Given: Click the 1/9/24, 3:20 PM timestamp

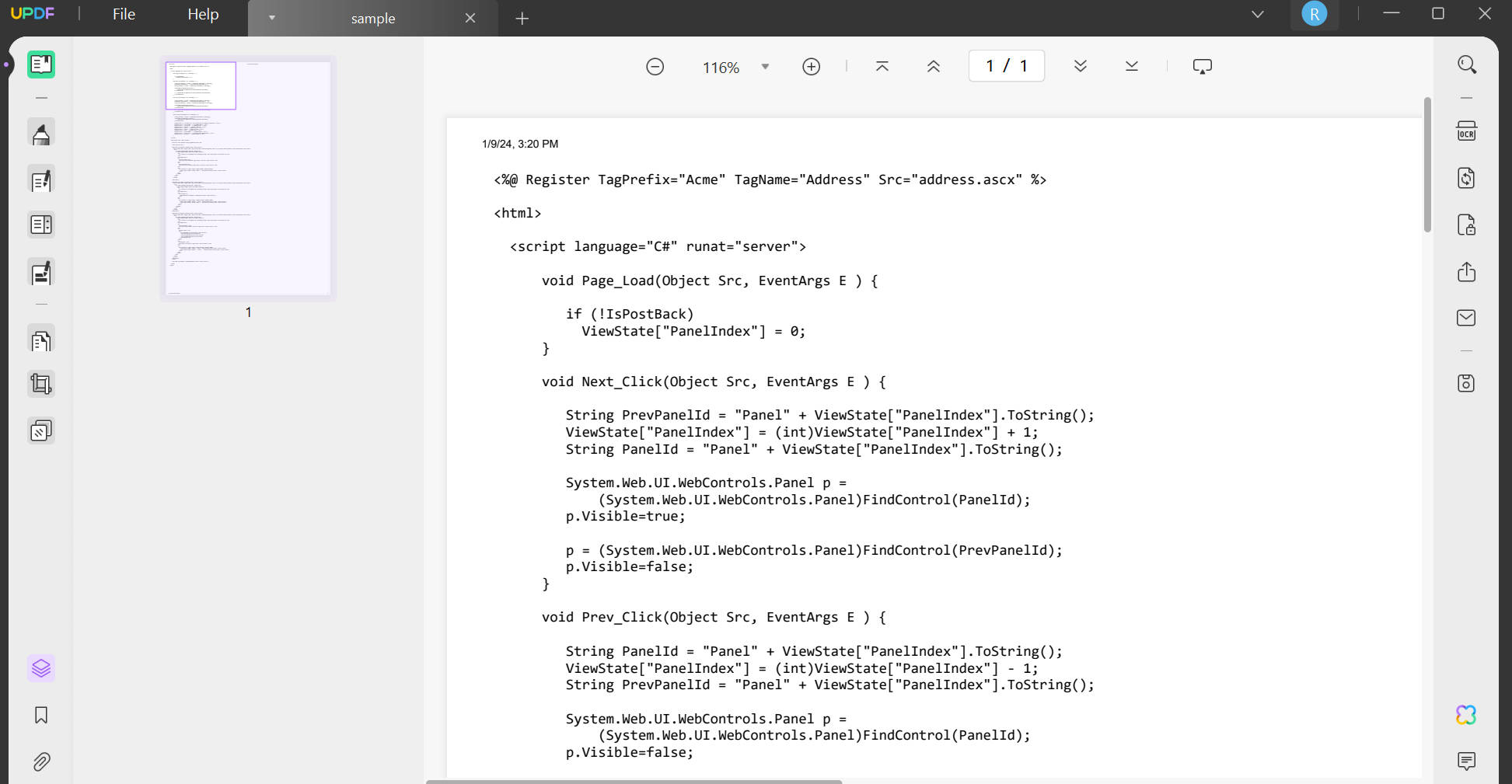Looking at the screenshot, I should click(x=520, y=144).
